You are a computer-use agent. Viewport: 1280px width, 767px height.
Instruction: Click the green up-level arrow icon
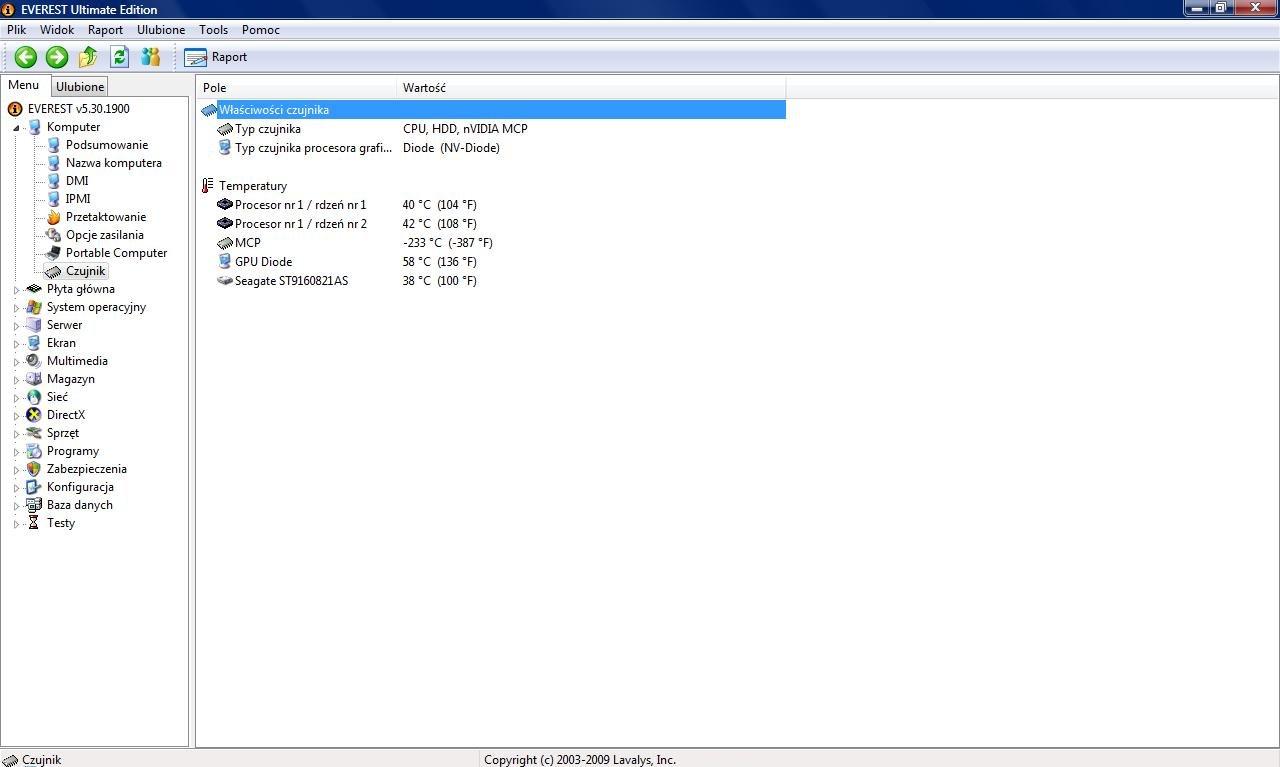coord(88,57)
